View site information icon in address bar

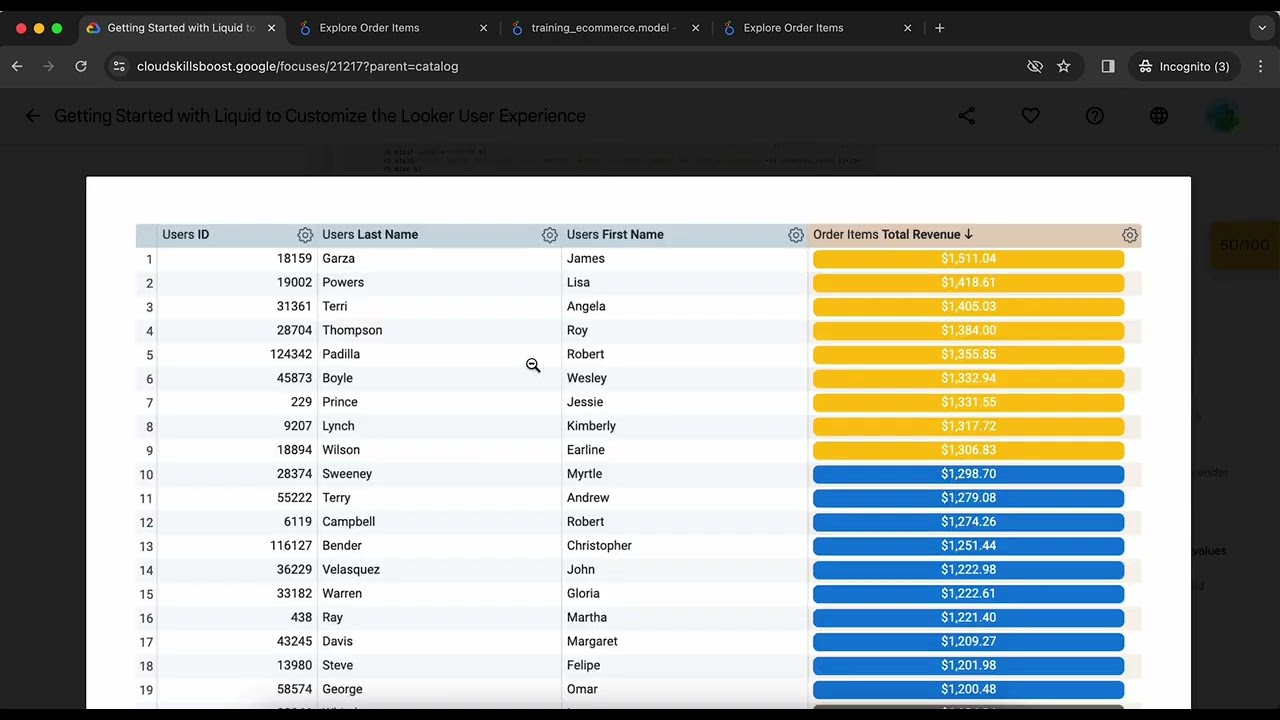[119, 66]
